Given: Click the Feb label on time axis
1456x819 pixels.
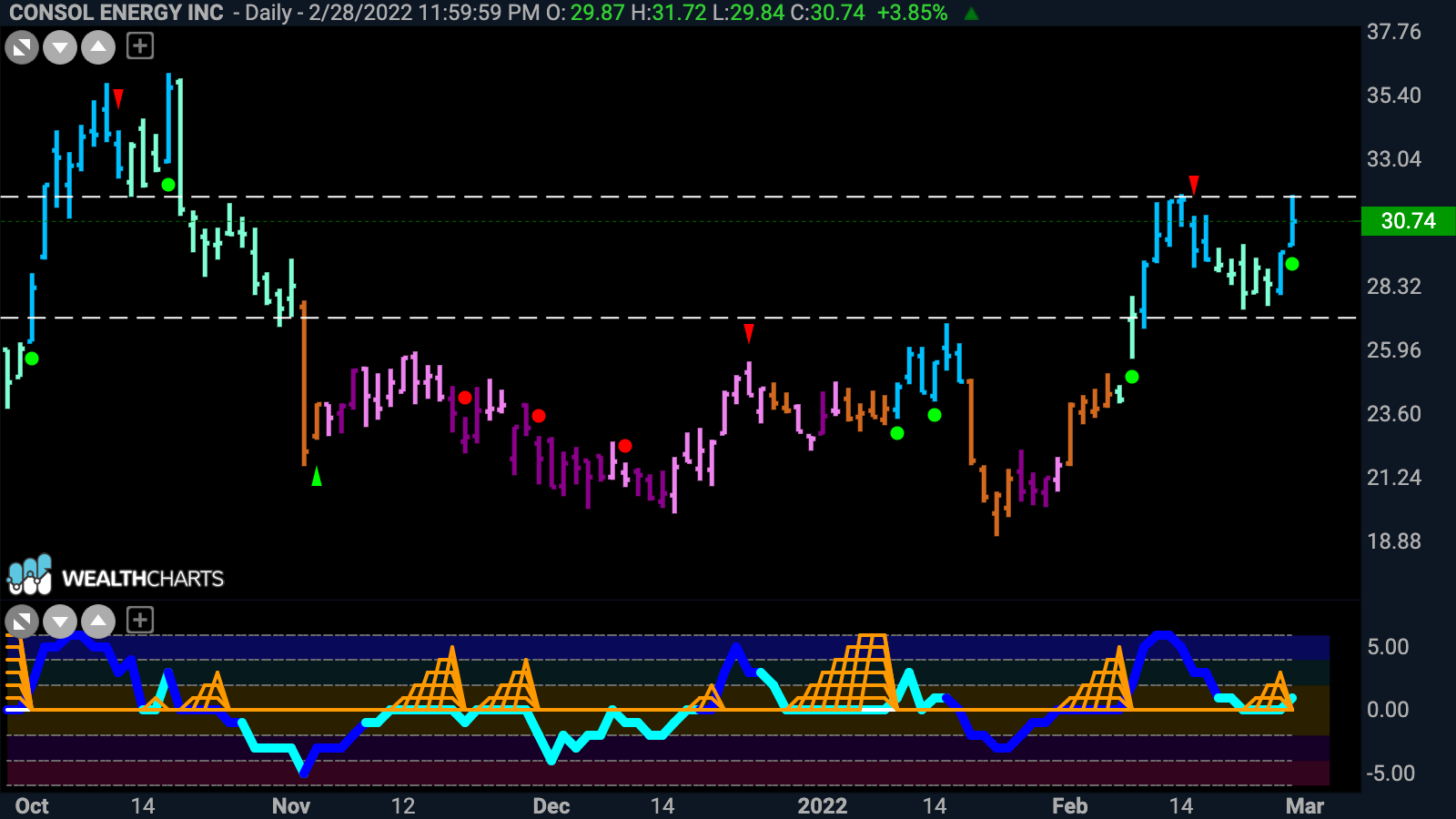Looking at the screenshot, I should click(x=1070, y=806).
